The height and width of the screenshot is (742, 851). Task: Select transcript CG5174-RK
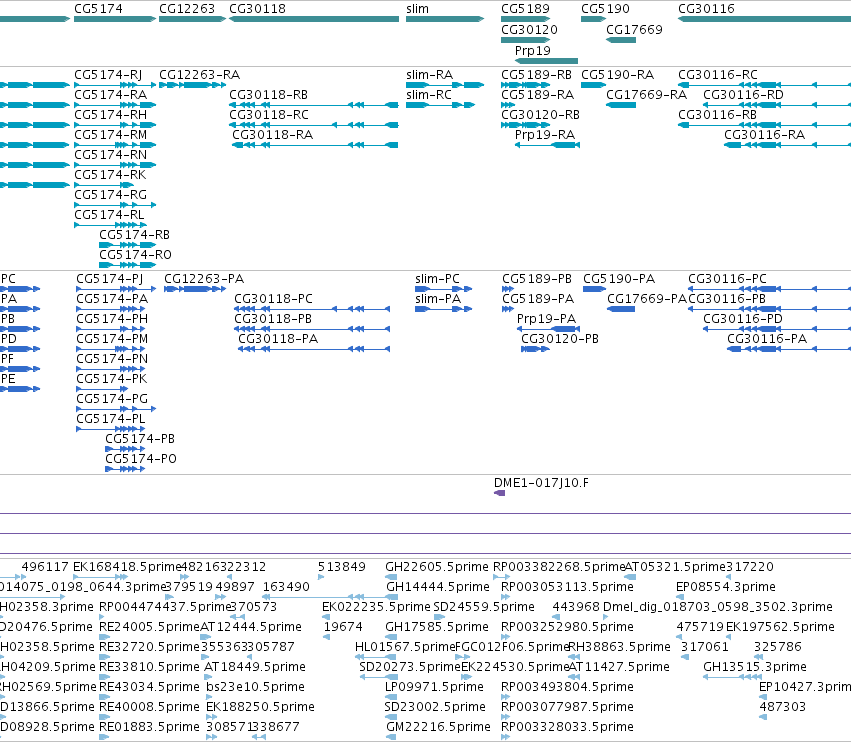111,175
